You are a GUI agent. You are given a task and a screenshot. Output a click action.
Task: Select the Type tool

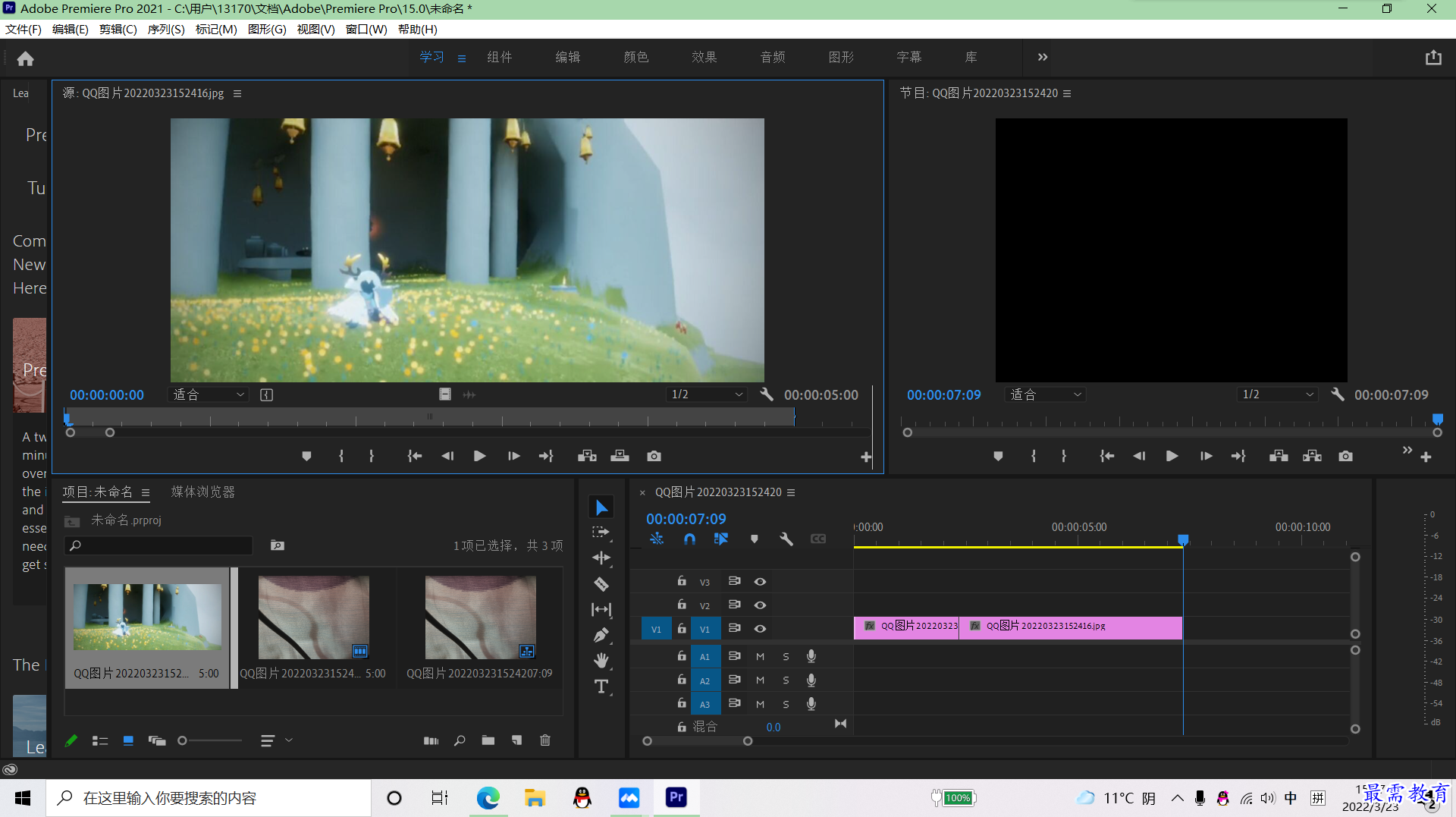[601, 687]
